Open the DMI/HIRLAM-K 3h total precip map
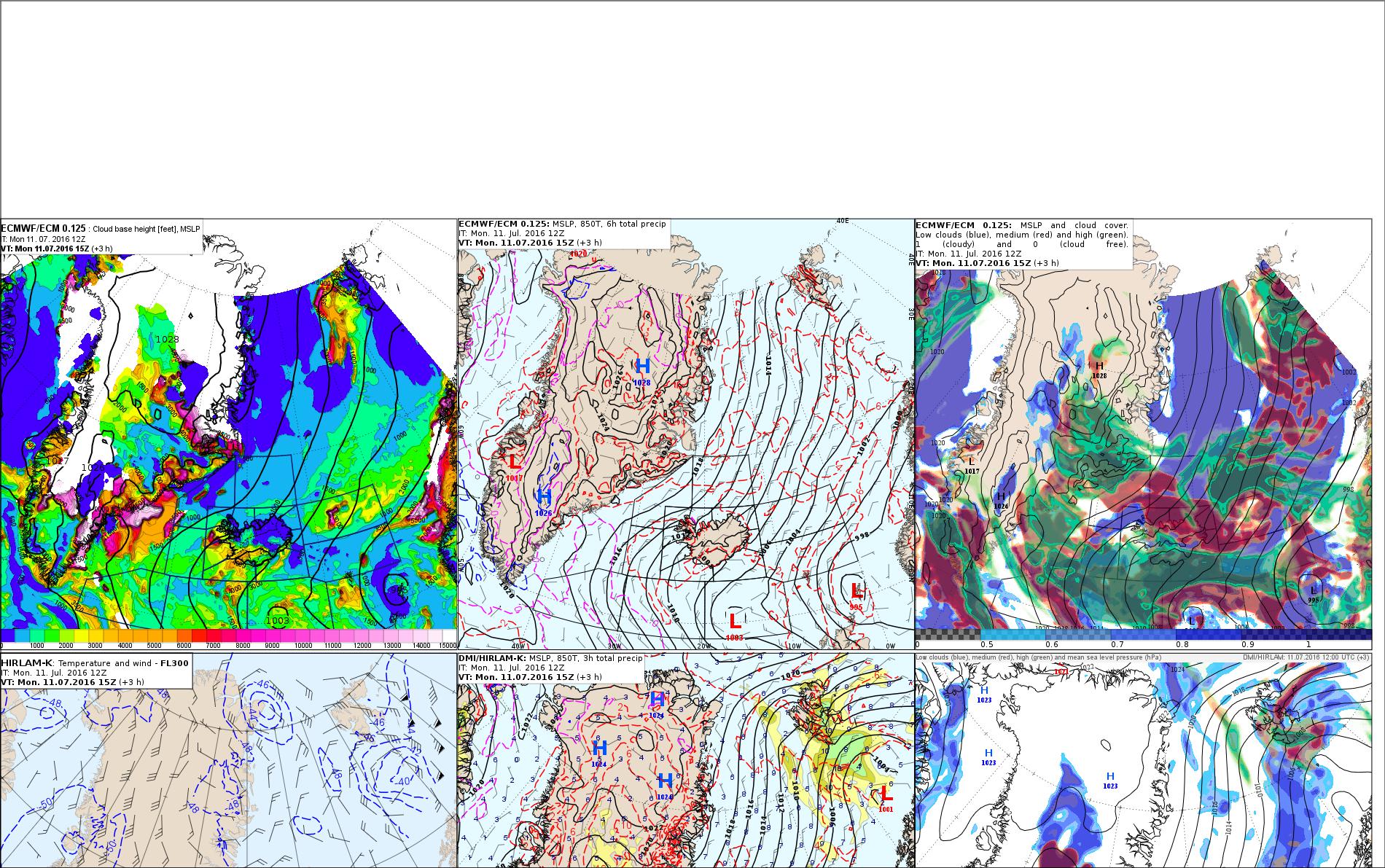The width and height of the screenshot is (1385, 868). pos(686,760)
